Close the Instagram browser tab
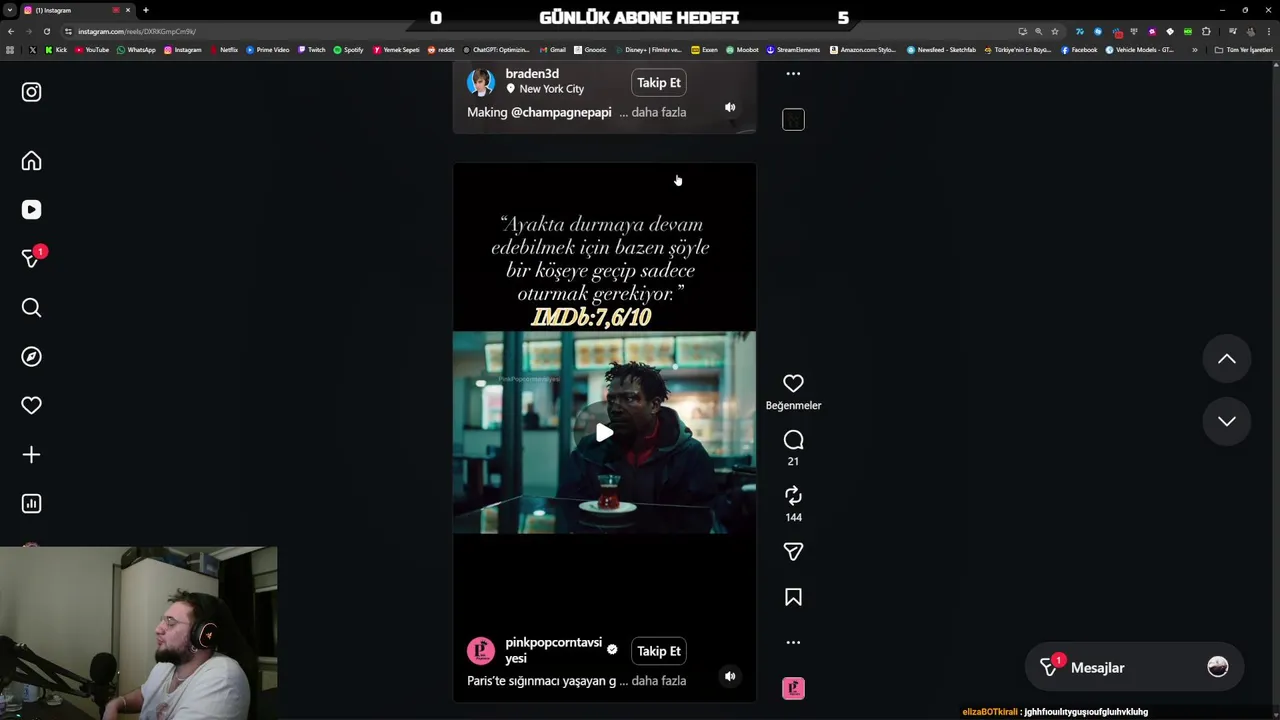Image resolution: width=1280 pixels, height=720 pixels. 128,10
